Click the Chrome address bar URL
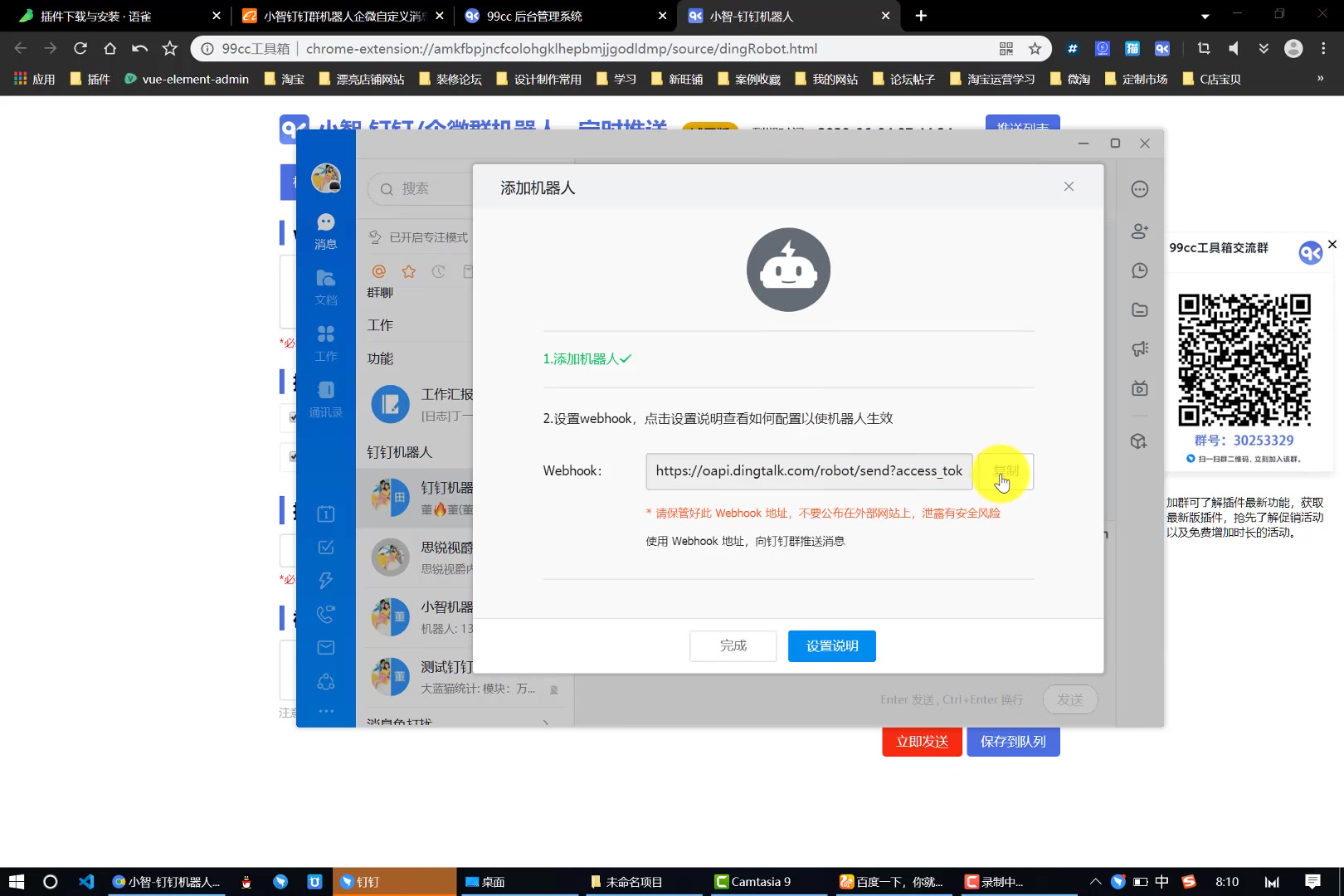1344x896 pixels. click(x=562, y=49)
